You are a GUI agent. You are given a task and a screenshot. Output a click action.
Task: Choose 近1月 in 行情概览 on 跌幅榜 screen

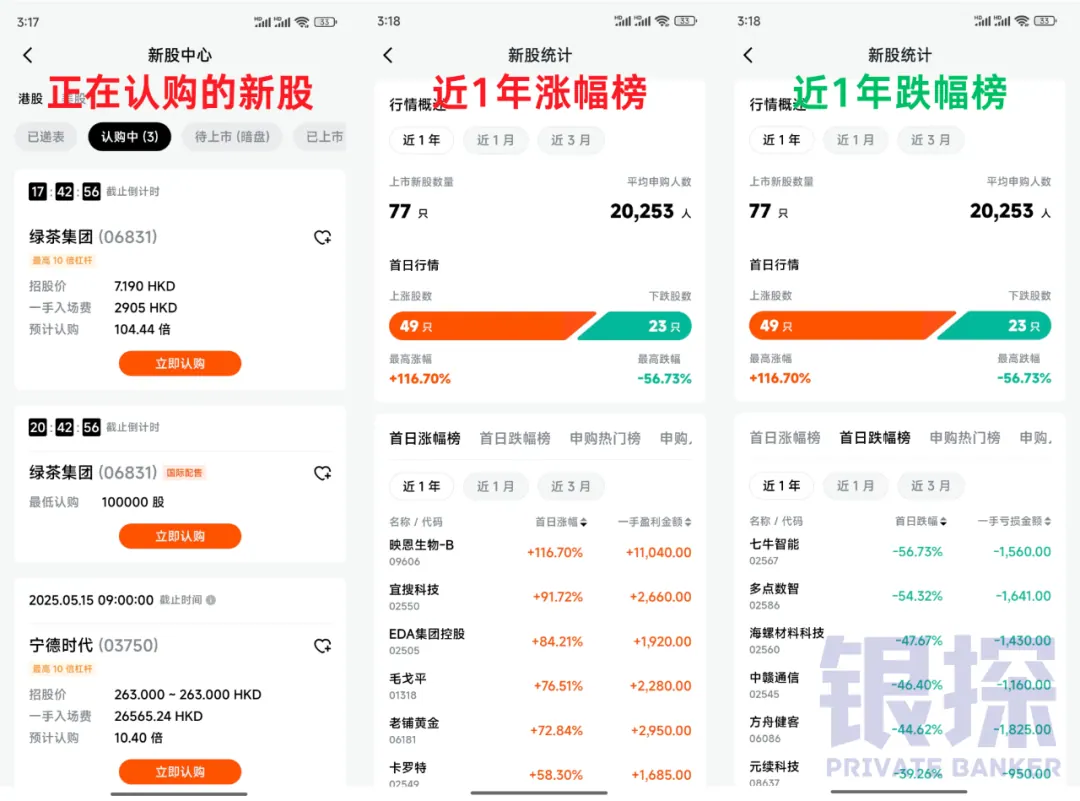[x=855, y=140]
